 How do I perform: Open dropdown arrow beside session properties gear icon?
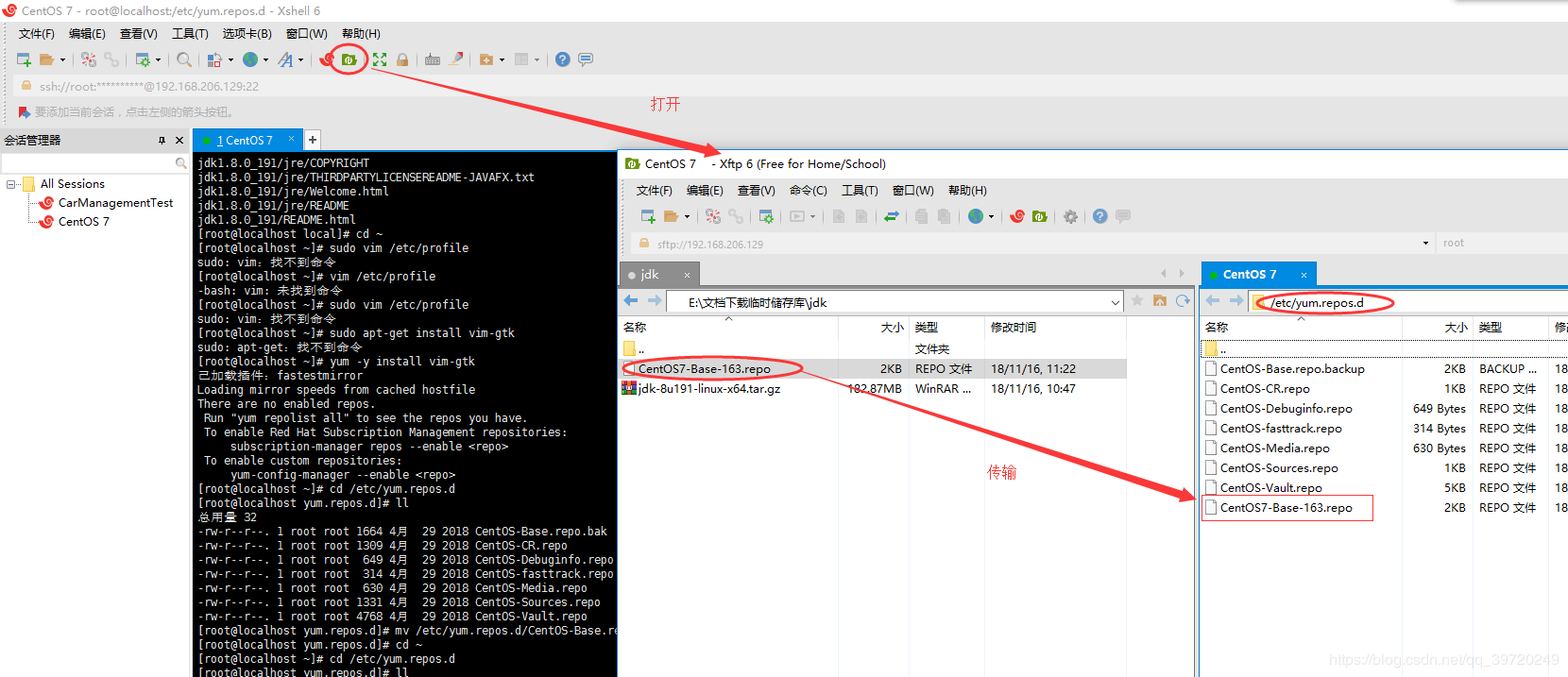point(158,59)
